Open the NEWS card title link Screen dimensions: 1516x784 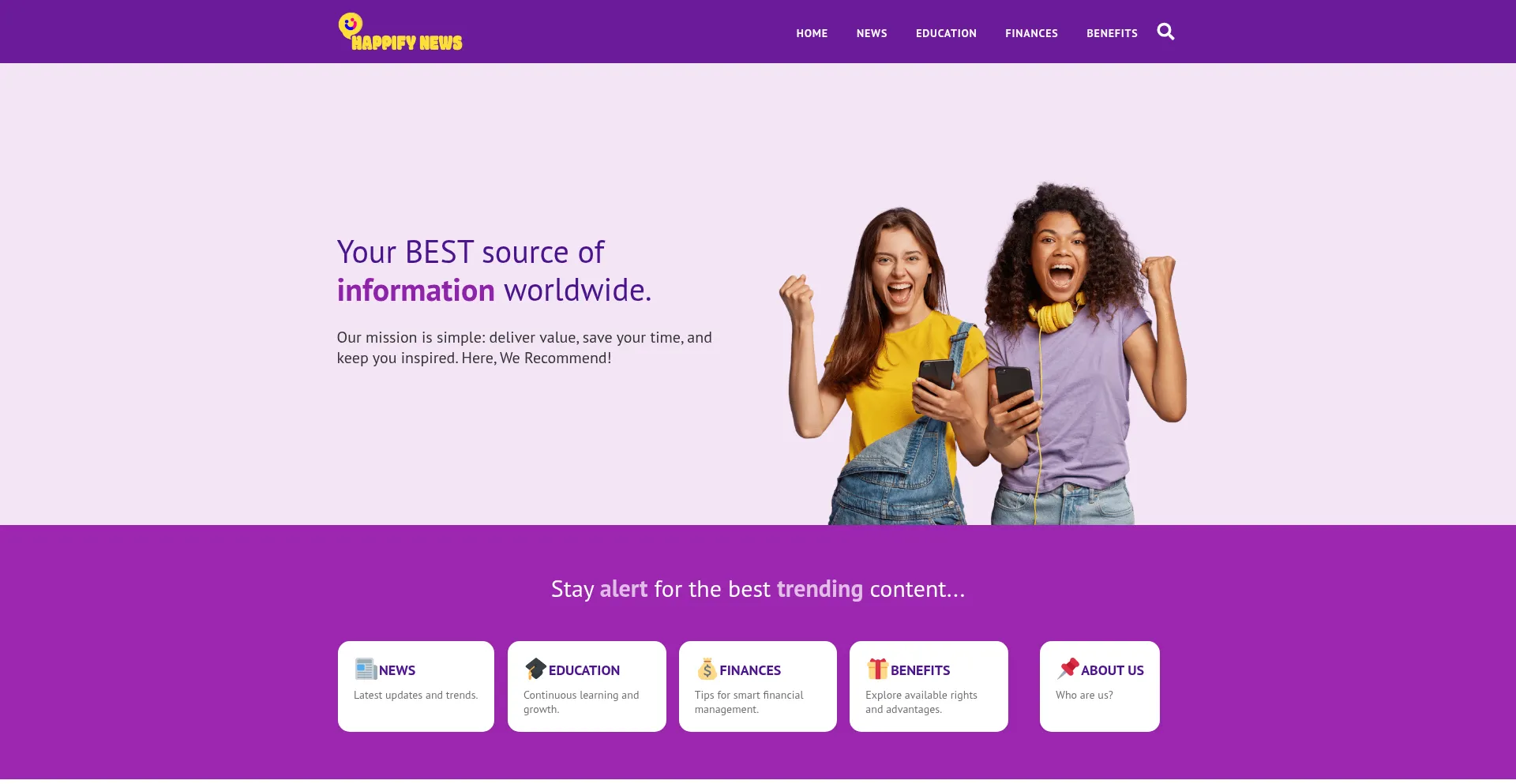397,670
